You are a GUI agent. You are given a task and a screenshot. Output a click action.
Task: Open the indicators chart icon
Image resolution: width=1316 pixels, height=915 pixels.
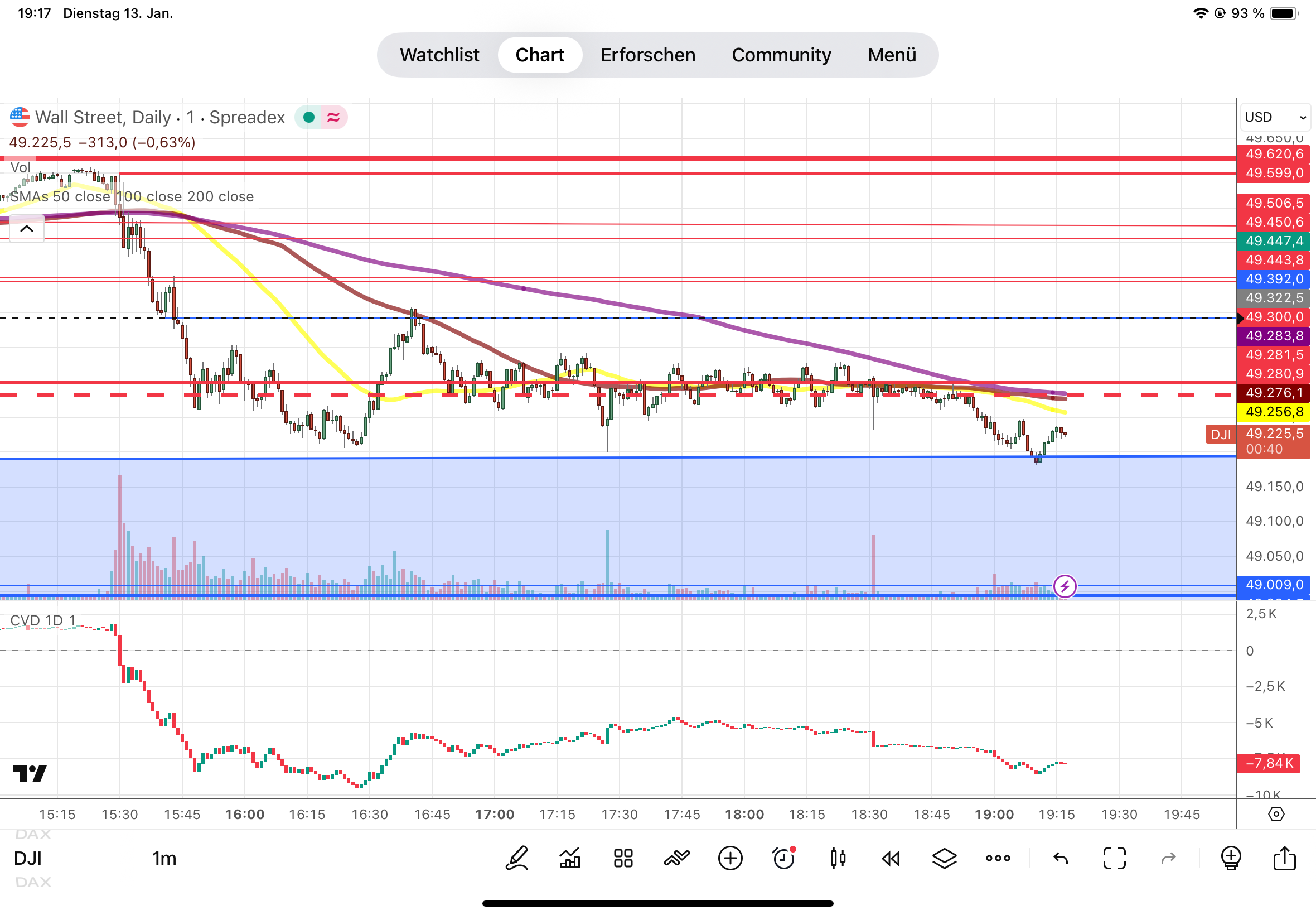pyautogui.click(x=569, y=858)
